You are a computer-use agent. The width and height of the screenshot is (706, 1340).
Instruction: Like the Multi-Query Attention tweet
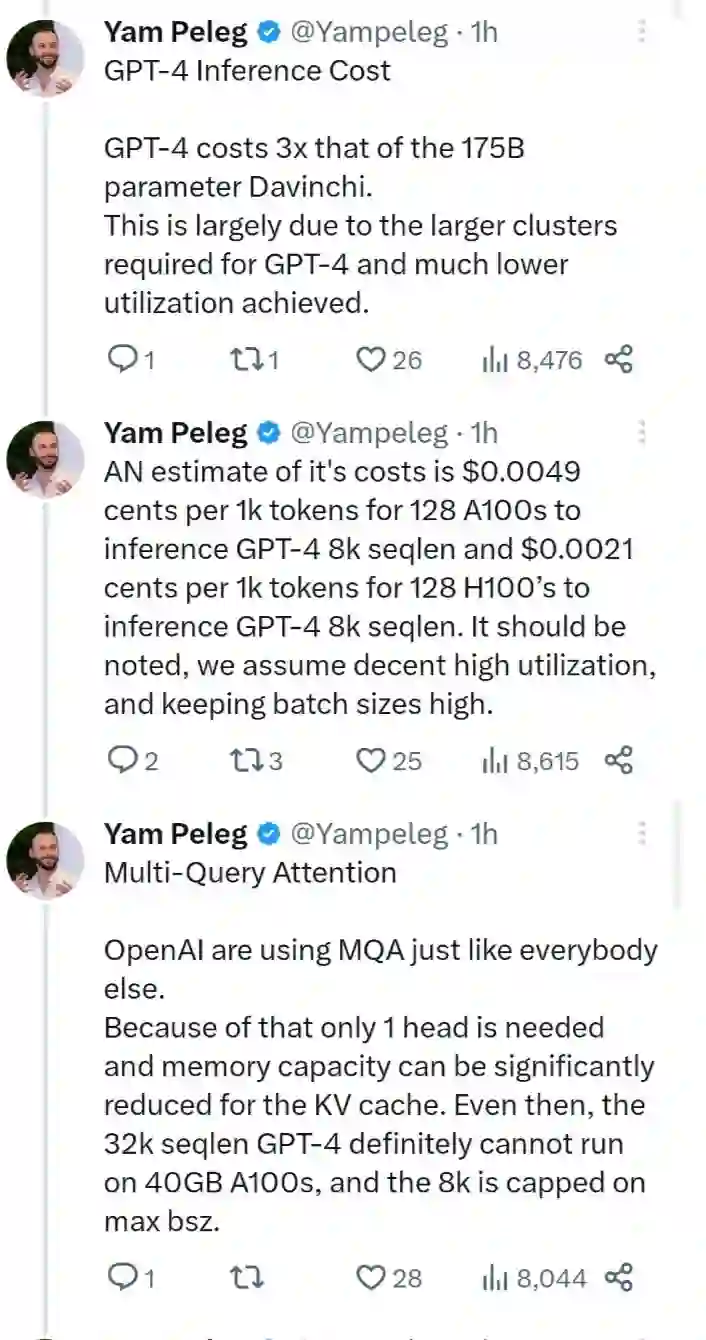pyautogui.click(x=372, y=1277)
